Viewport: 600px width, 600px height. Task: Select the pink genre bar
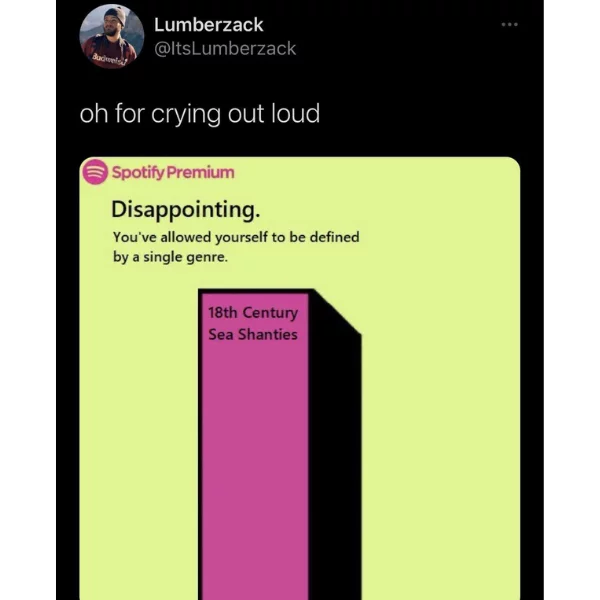255,447
